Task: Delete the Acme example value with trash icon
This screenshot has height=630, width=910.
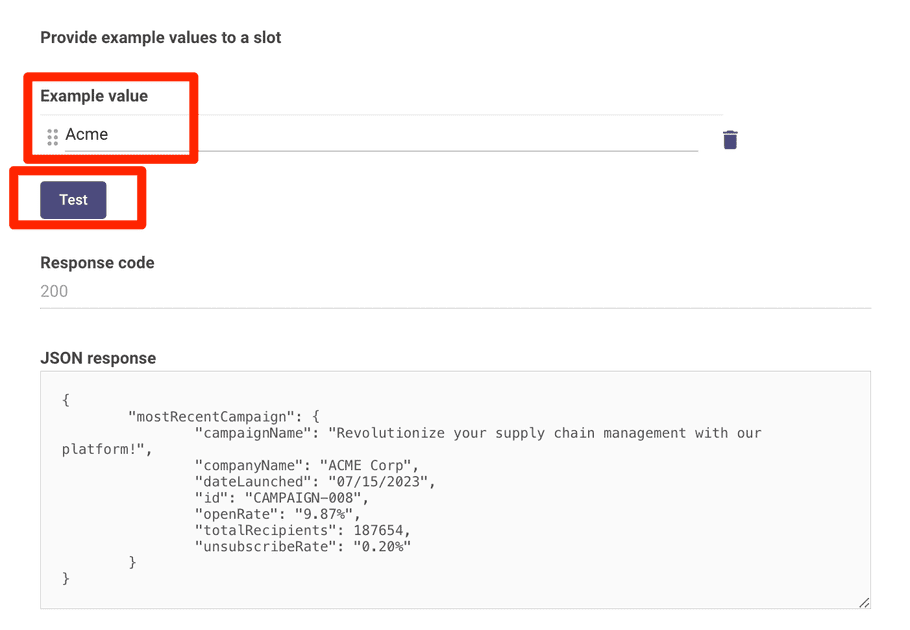Action: click(730, 139)
